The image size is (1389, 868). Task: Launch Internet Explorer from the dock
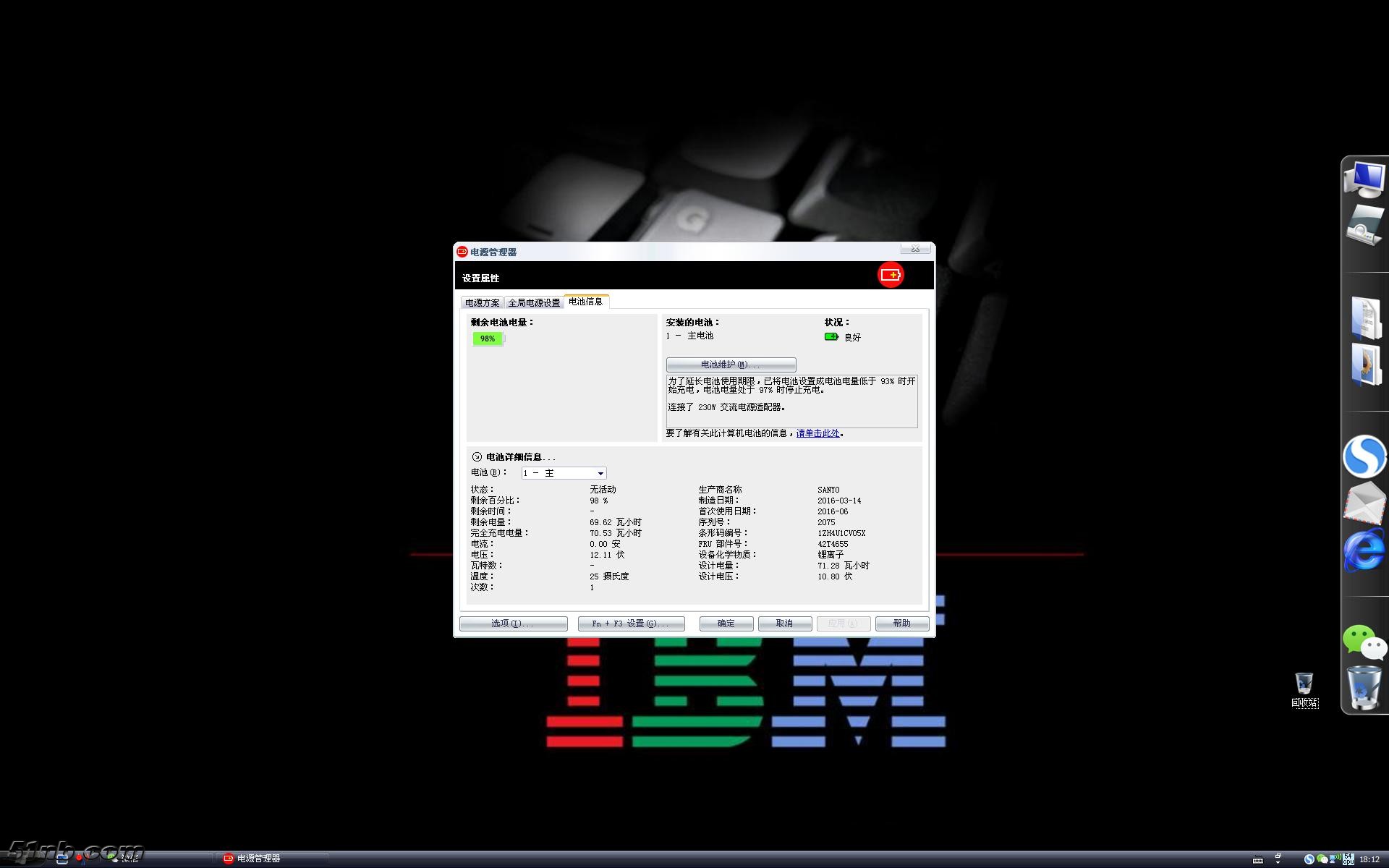pyautogui.click(x=1364, y=550)
